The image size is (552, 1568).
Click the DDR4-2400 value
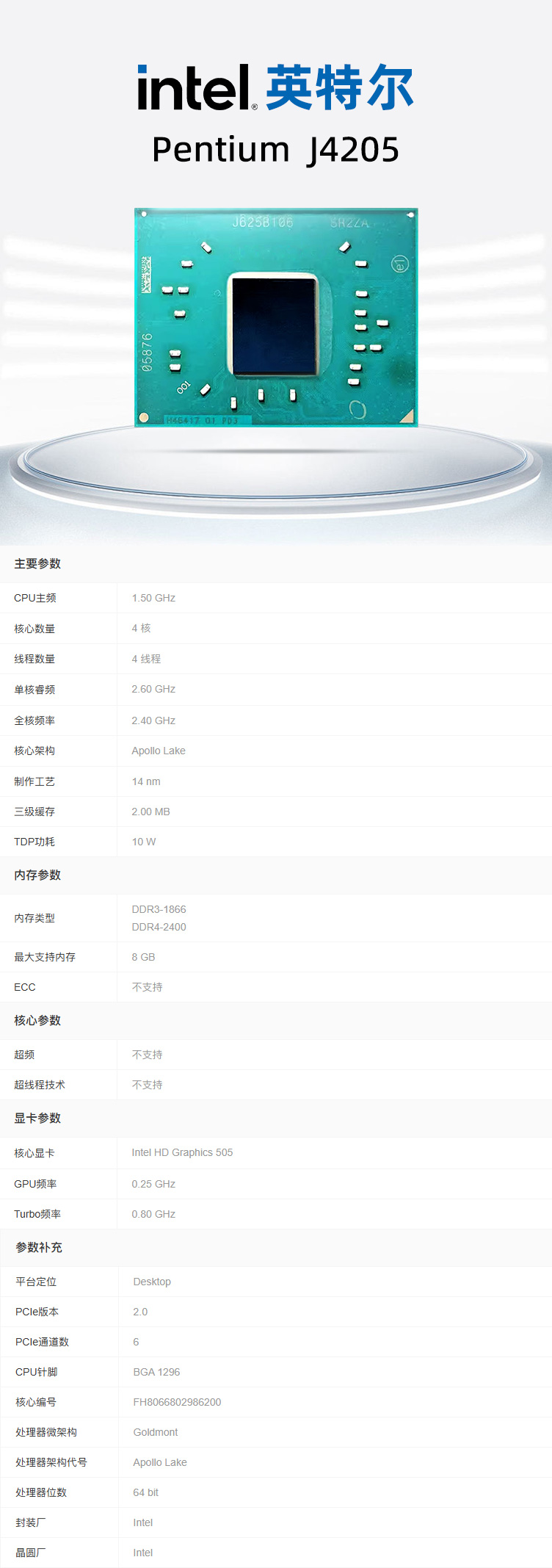click(x=159, y=927)
